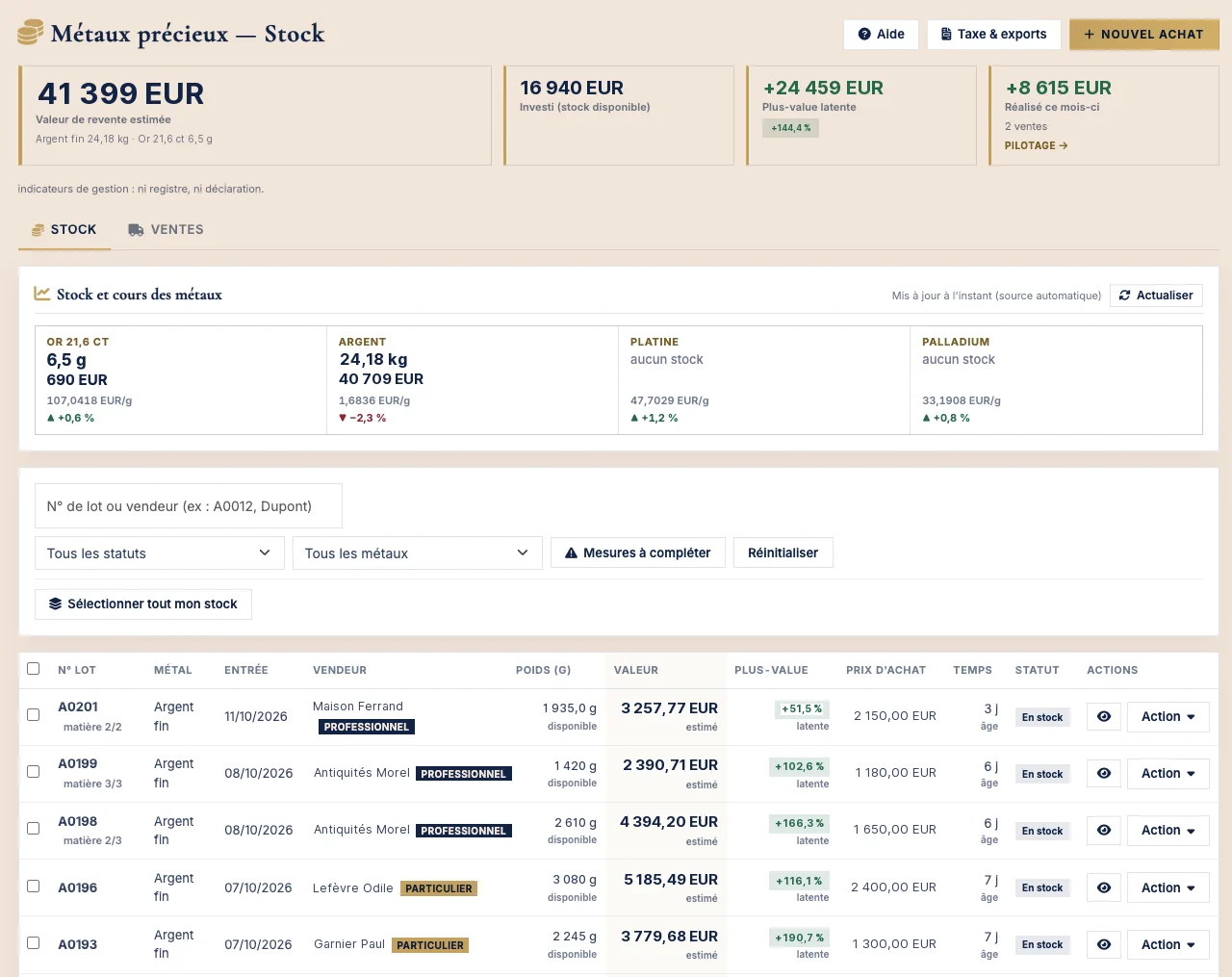Viewport: 1232px width, 977px height.
Task: View details of lot A0193
Action: pyautogui.click(x=1104, y=944)
